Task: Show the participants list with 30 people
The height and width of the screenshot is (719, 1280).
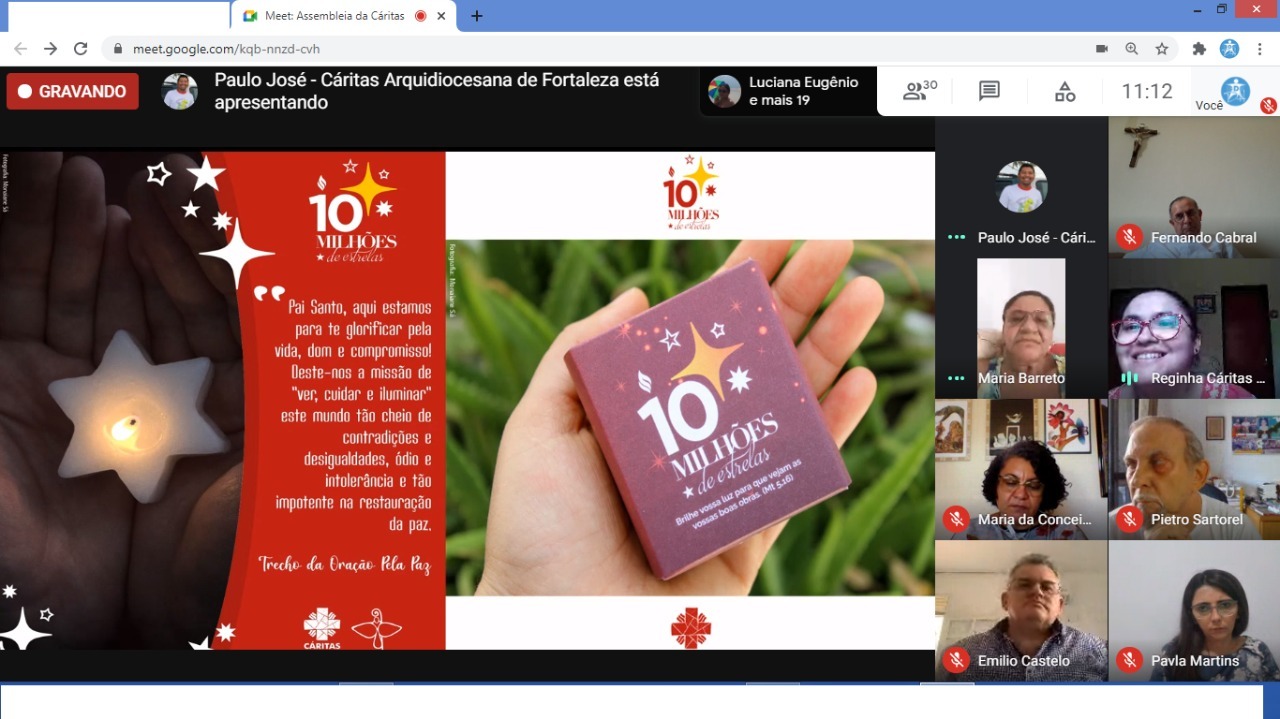Action: coord(920,91)
